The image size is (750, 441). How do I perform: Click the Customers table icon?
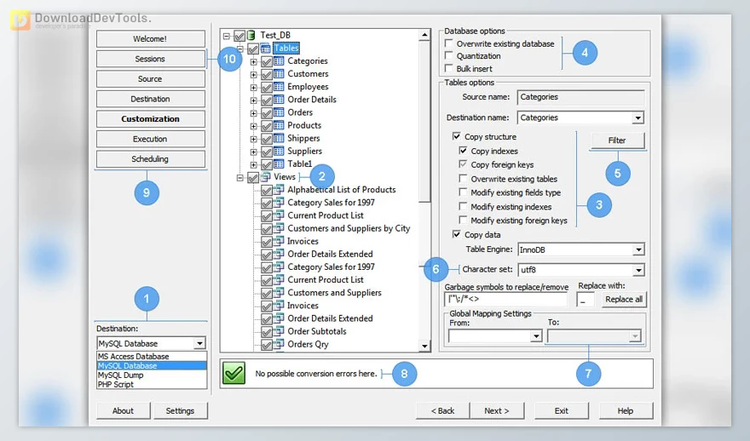(279, 74)
